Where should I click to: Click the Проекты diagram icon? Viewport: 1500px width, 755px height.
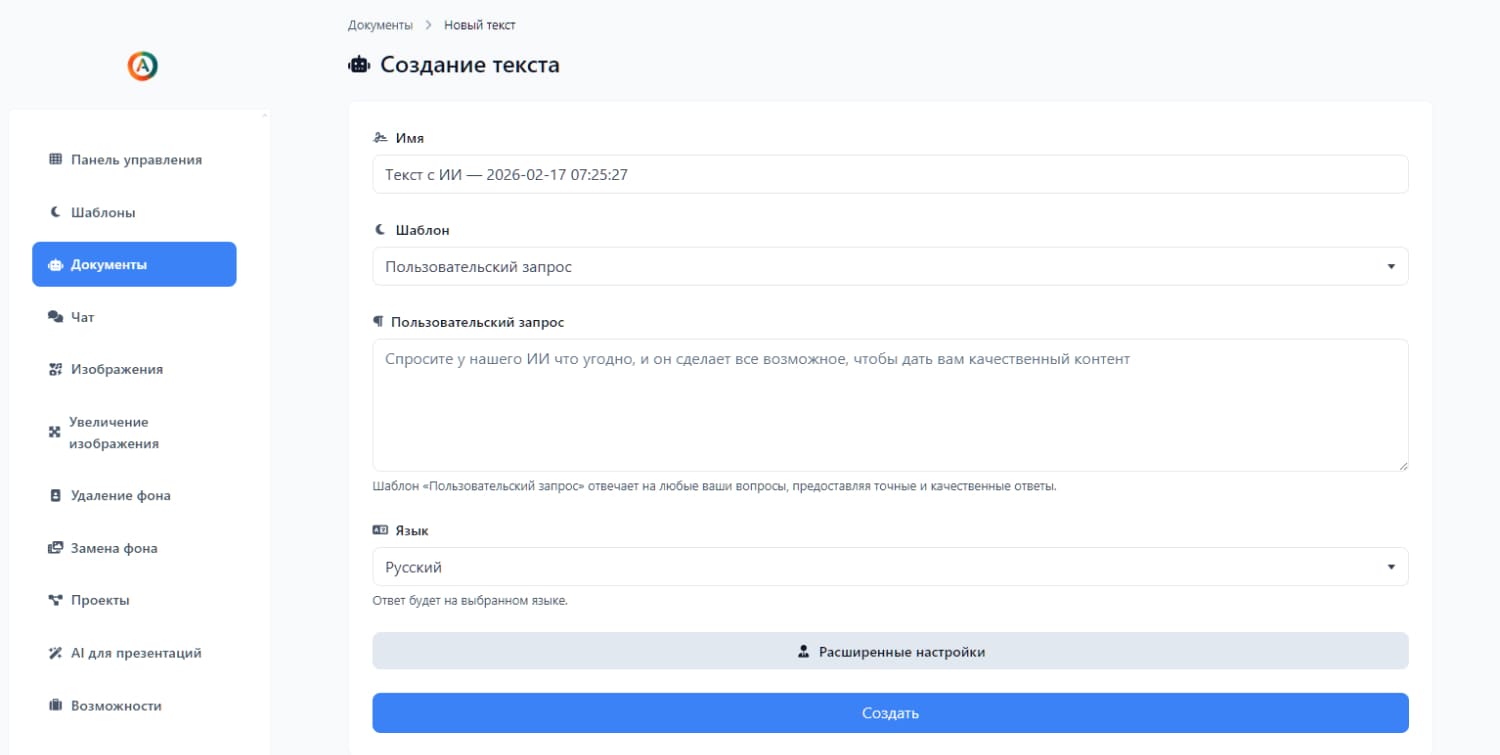(56, 600)
